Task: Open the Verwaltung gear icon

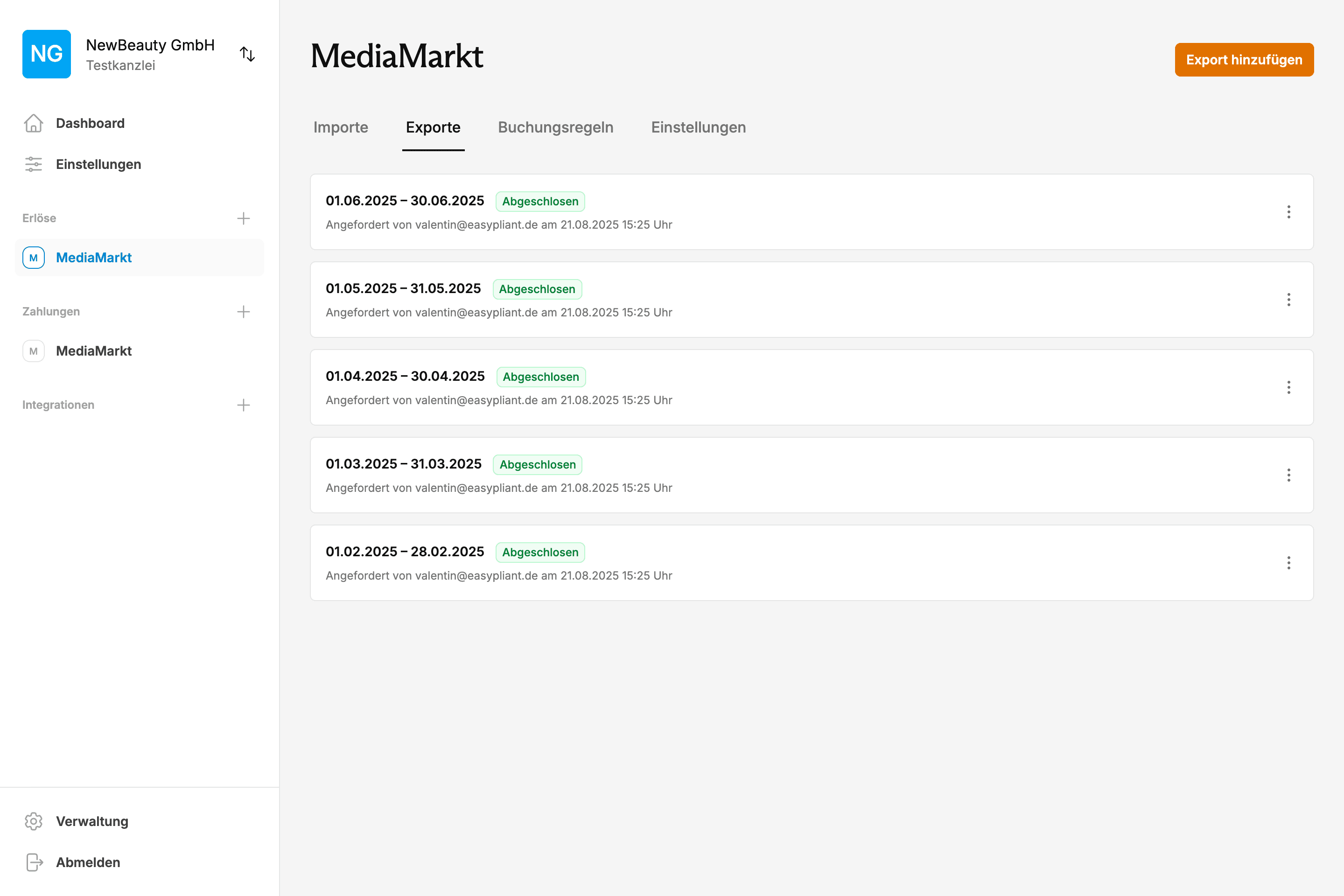Action: [x=34, y=821]
